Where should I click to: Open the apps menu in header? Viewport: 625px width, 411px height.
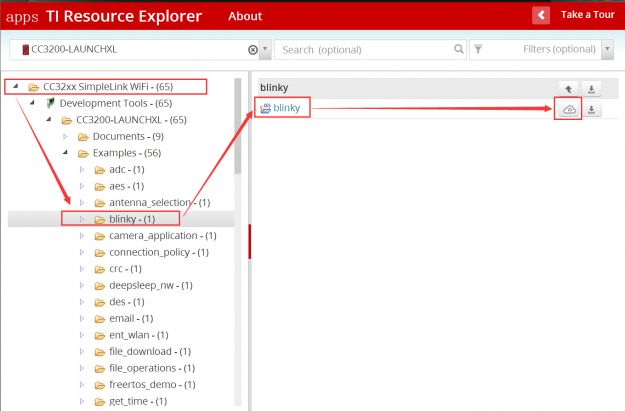pos(22,17)
